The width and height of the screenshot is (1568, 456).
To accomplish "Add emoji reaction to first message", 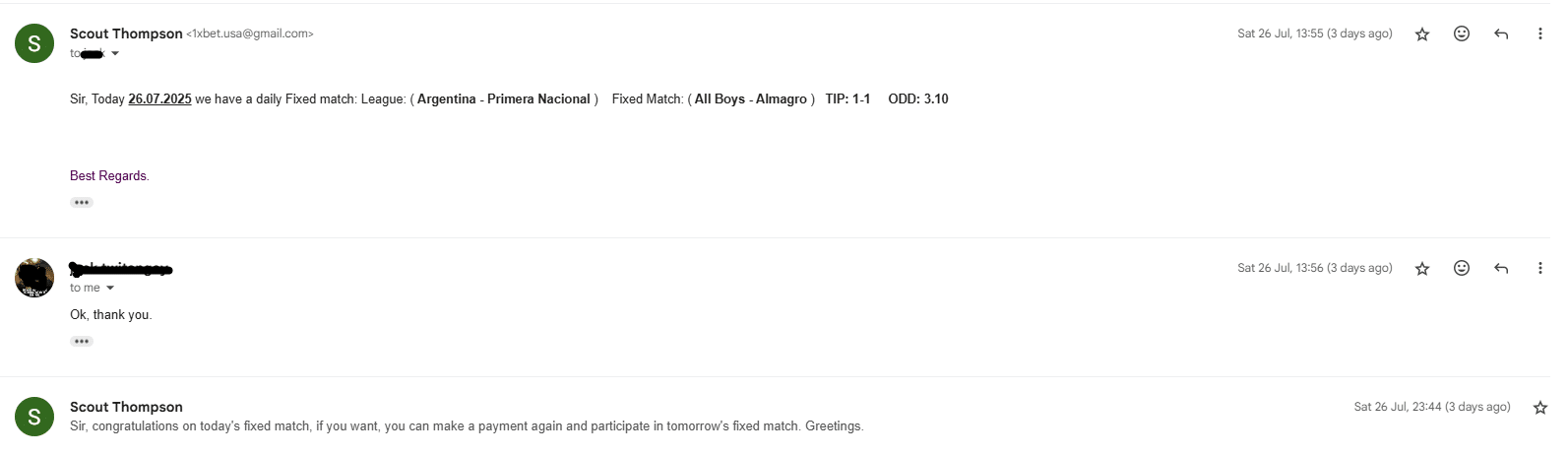I will pos(1462,33).
